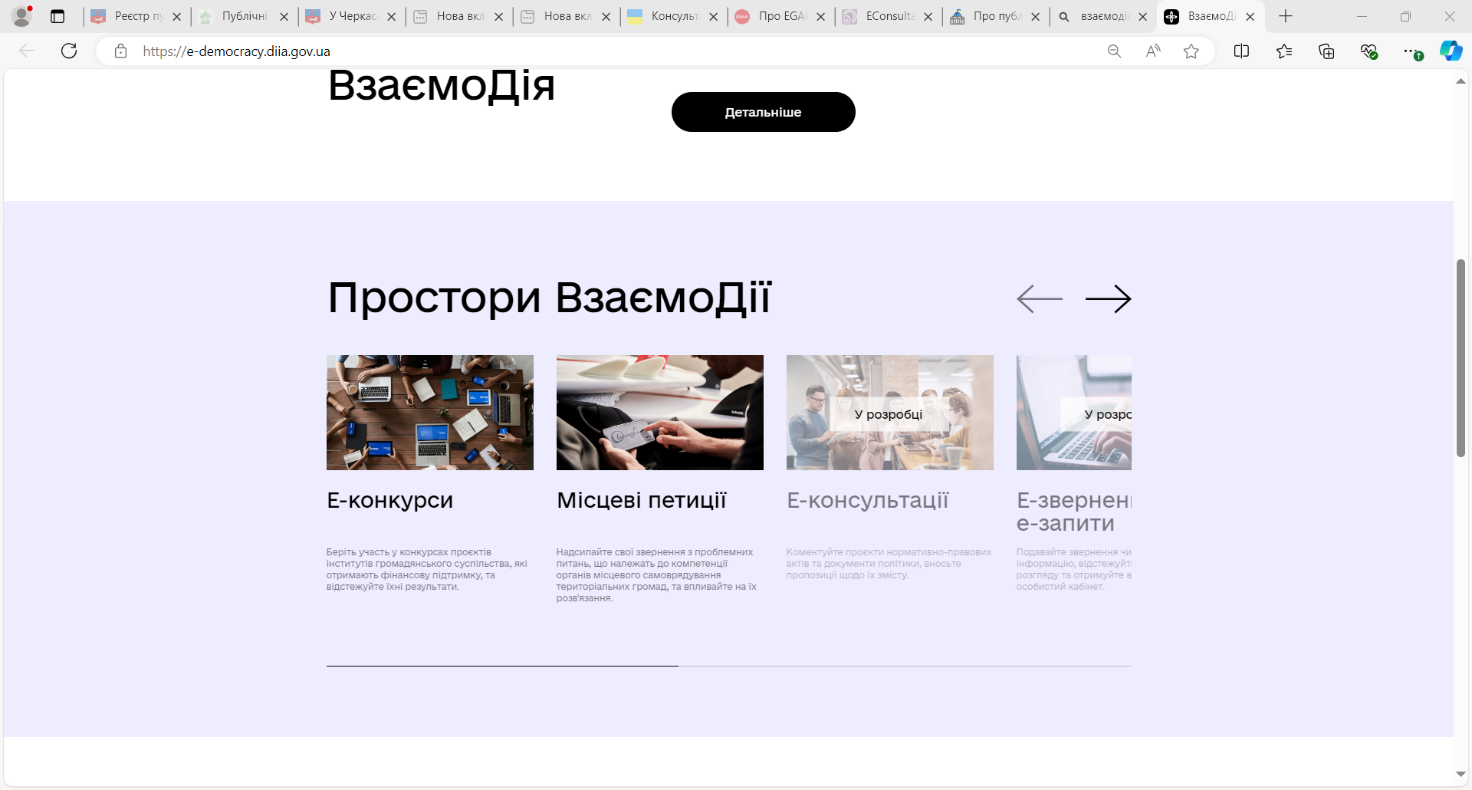The image size is (1472, 790).
Task: Click the laptop thumbnail of Е-звернення card
Action: [x=1074, y=412]
